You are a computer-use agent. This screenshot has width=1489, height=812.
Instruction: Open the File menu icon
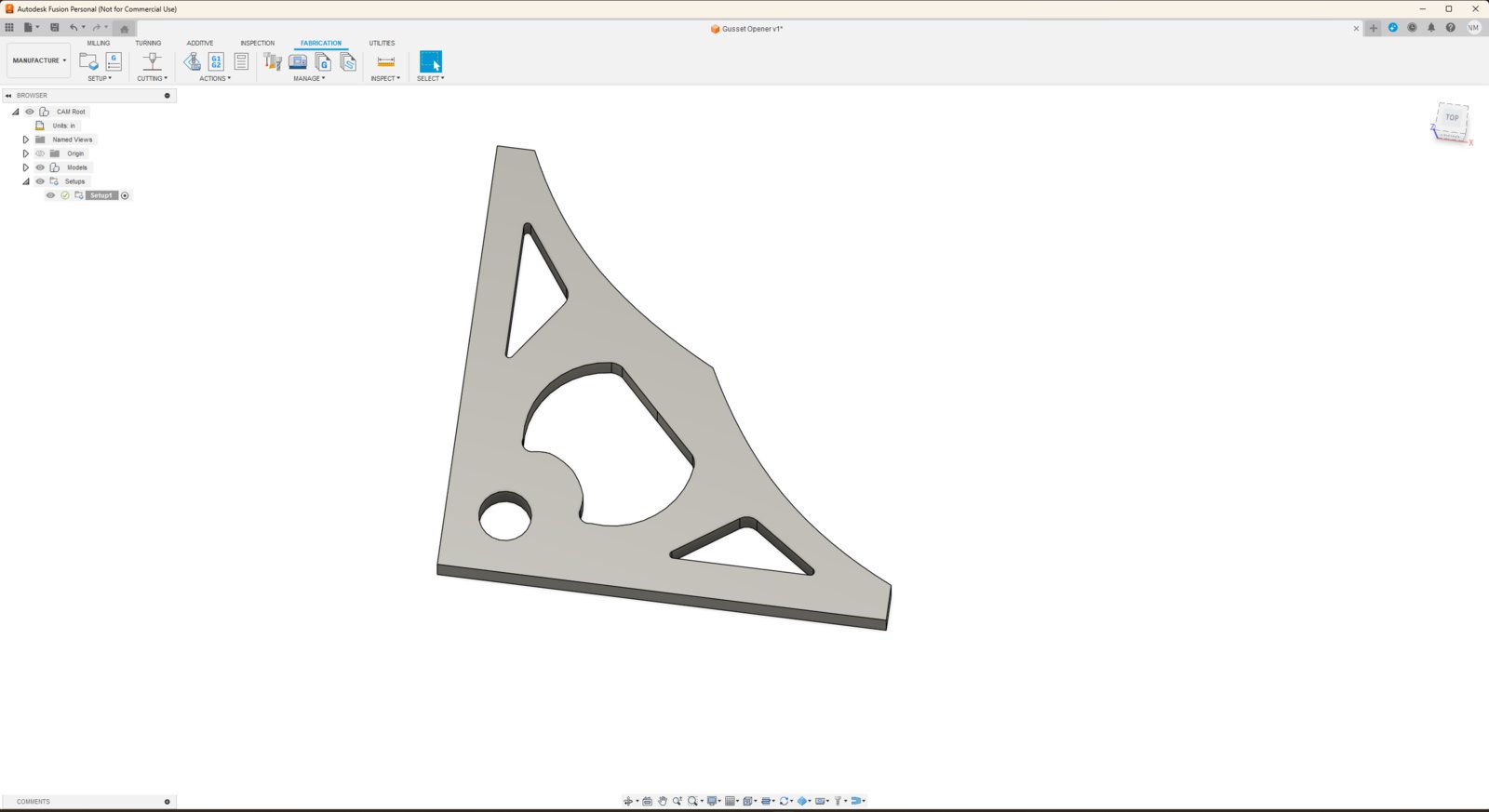tap(31, 27)
